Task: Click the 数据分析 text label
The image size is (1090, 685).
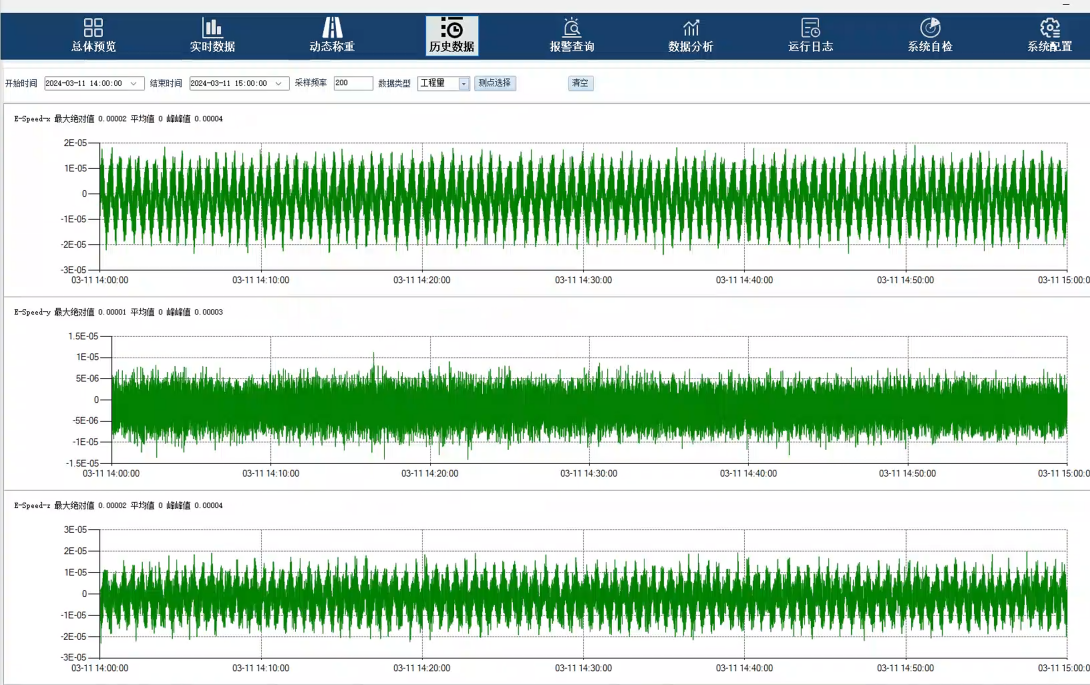Action: [x=691, y=47]
